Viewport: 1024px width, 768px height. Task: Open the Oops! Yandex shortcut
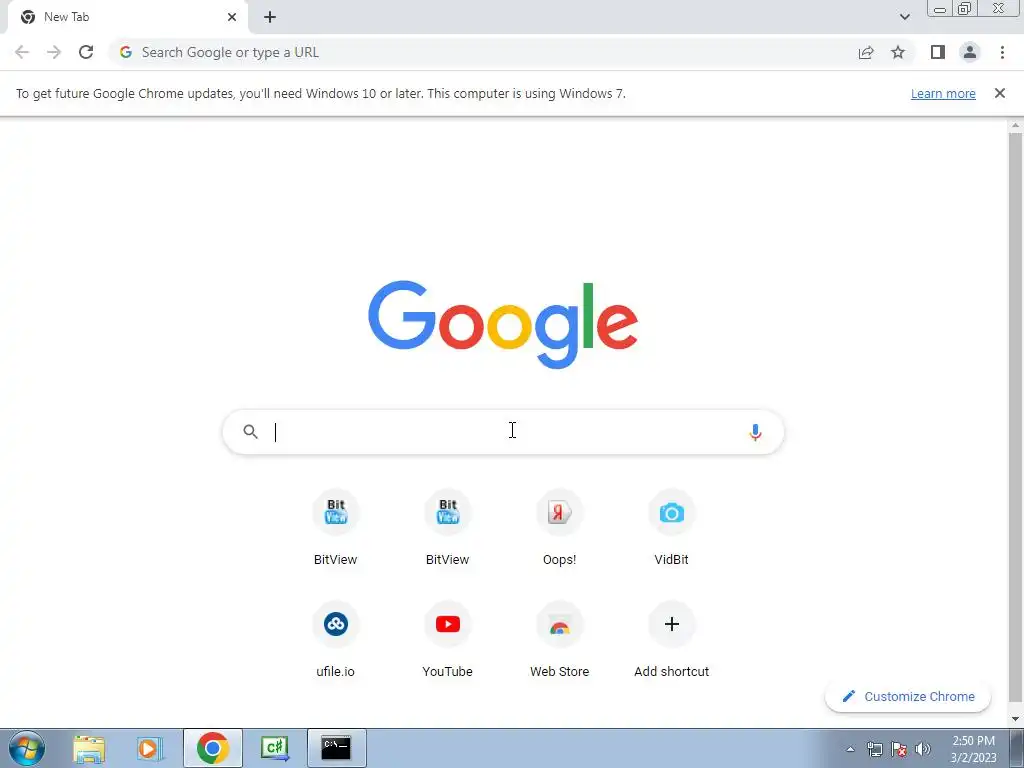coord(560,528)
